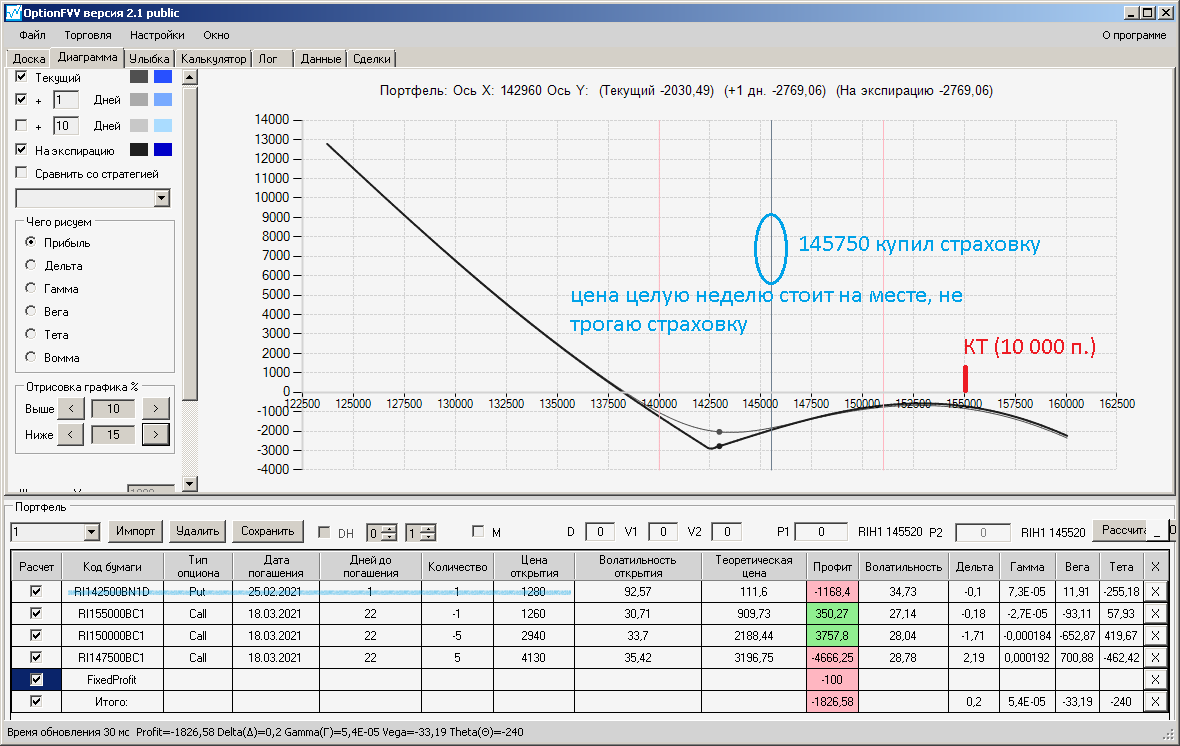Click the right arrow next to Ниже
Viewport: 1180px width, 746px height.
(x=156, y=434)
